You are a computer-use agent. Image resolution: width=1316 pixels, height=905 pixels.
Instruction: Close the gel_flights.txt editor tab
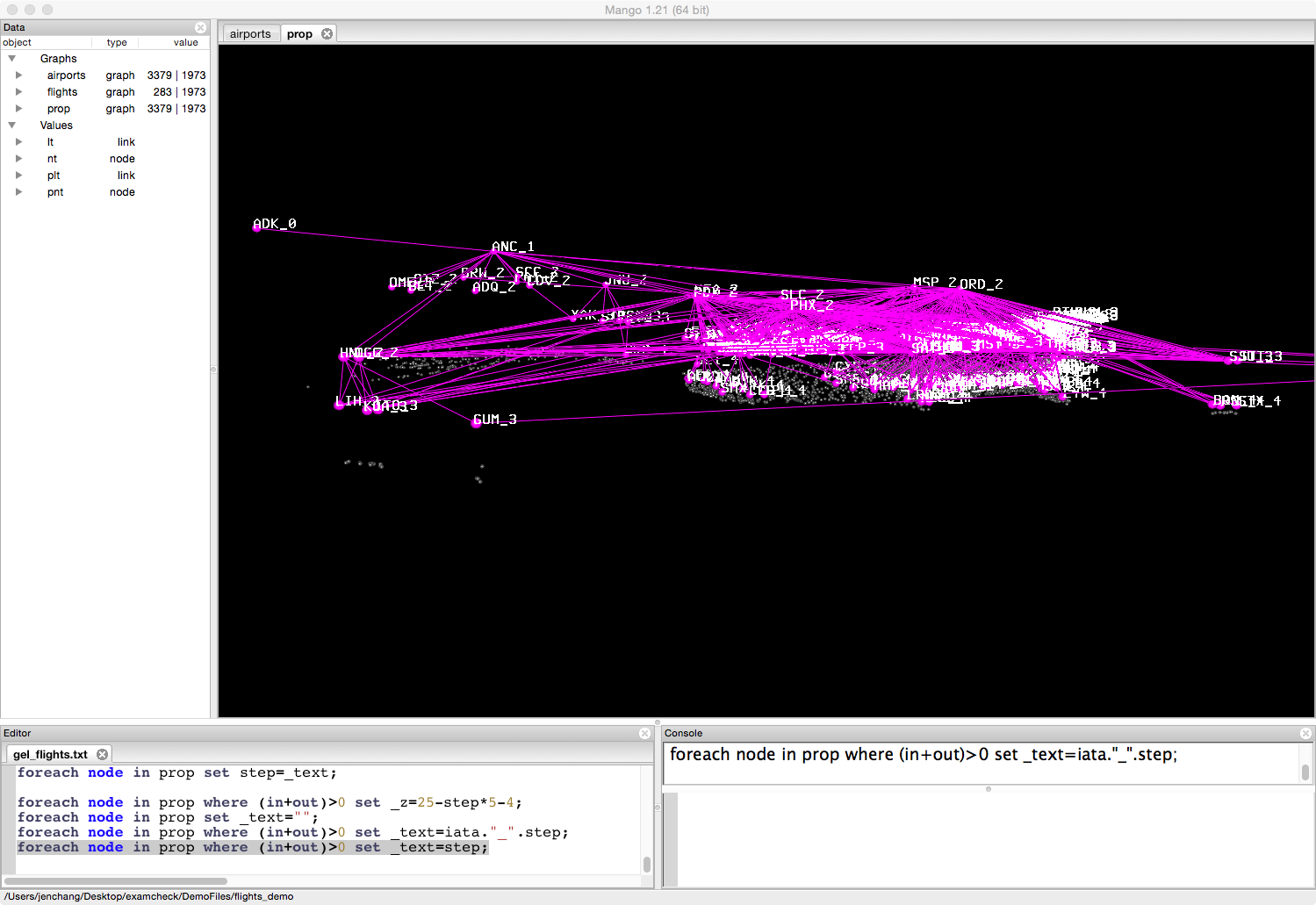tap(103, 754)
